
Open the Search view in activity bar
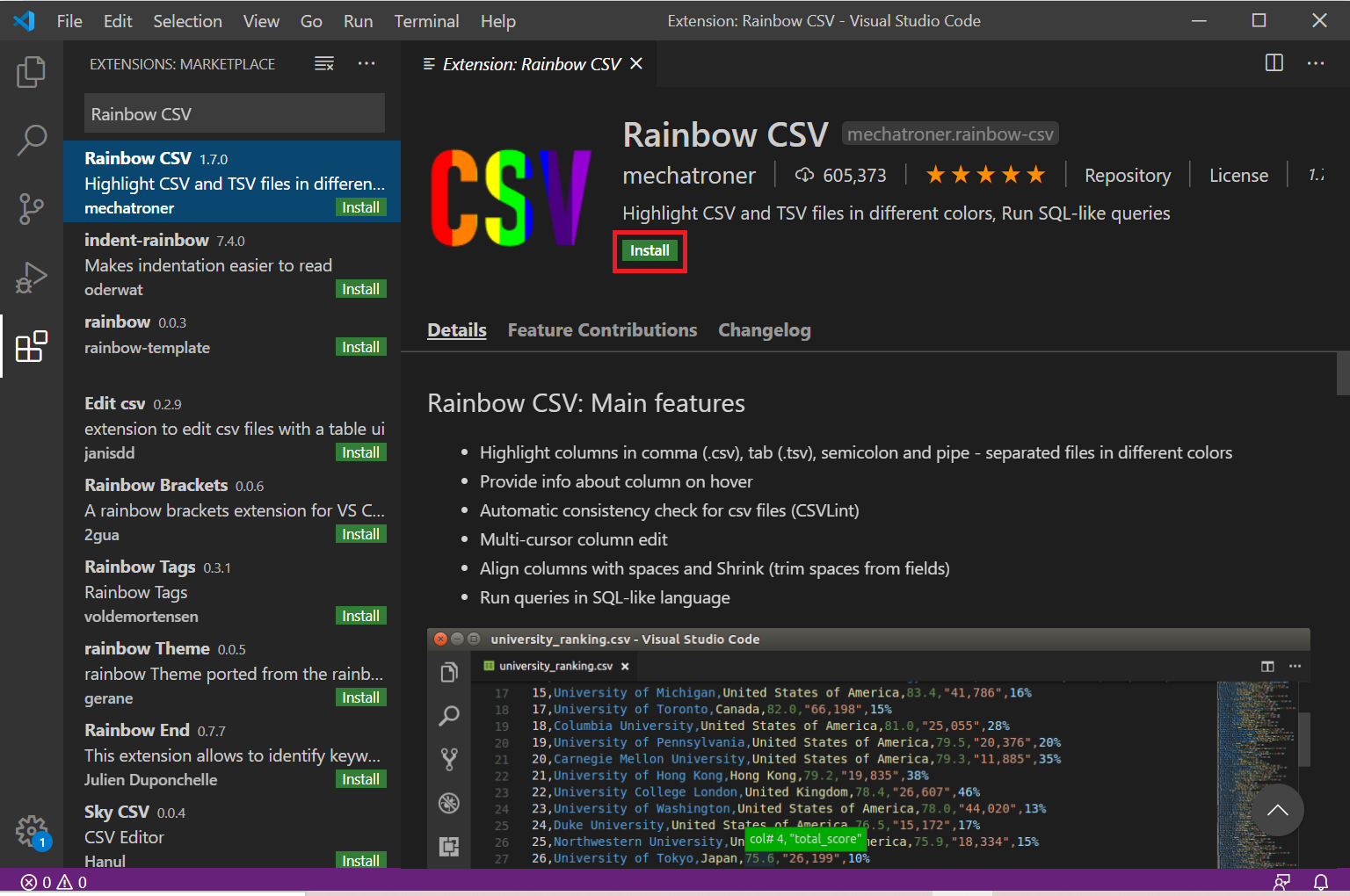pyautogui.click(x=31, y=140)
